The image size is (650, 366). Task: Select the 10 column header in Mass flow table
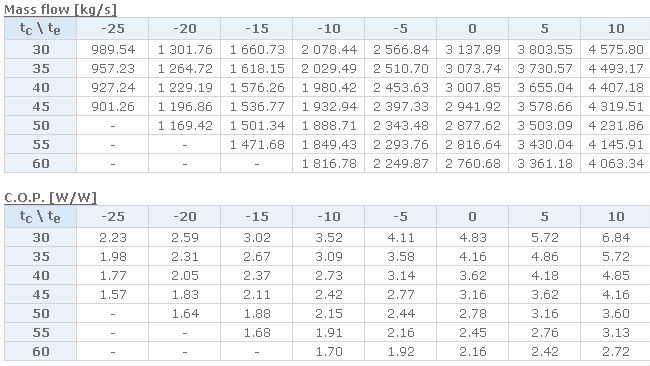[x=616, y=29]
